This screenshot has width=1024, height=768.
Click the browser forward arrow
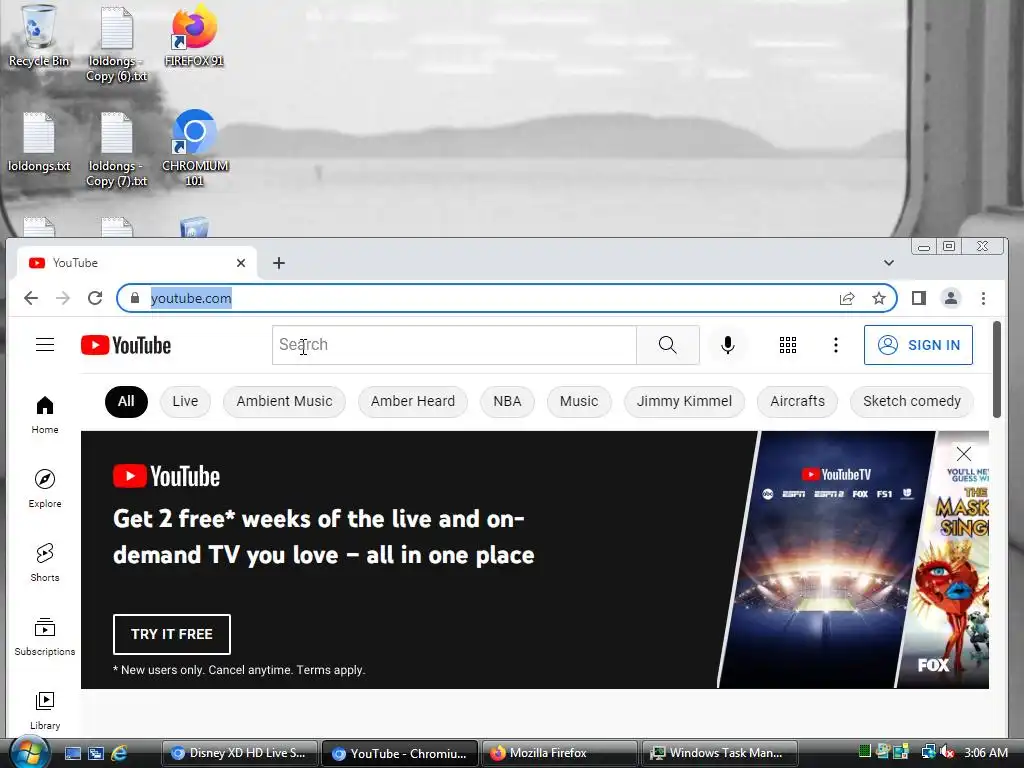pos(63,298)
